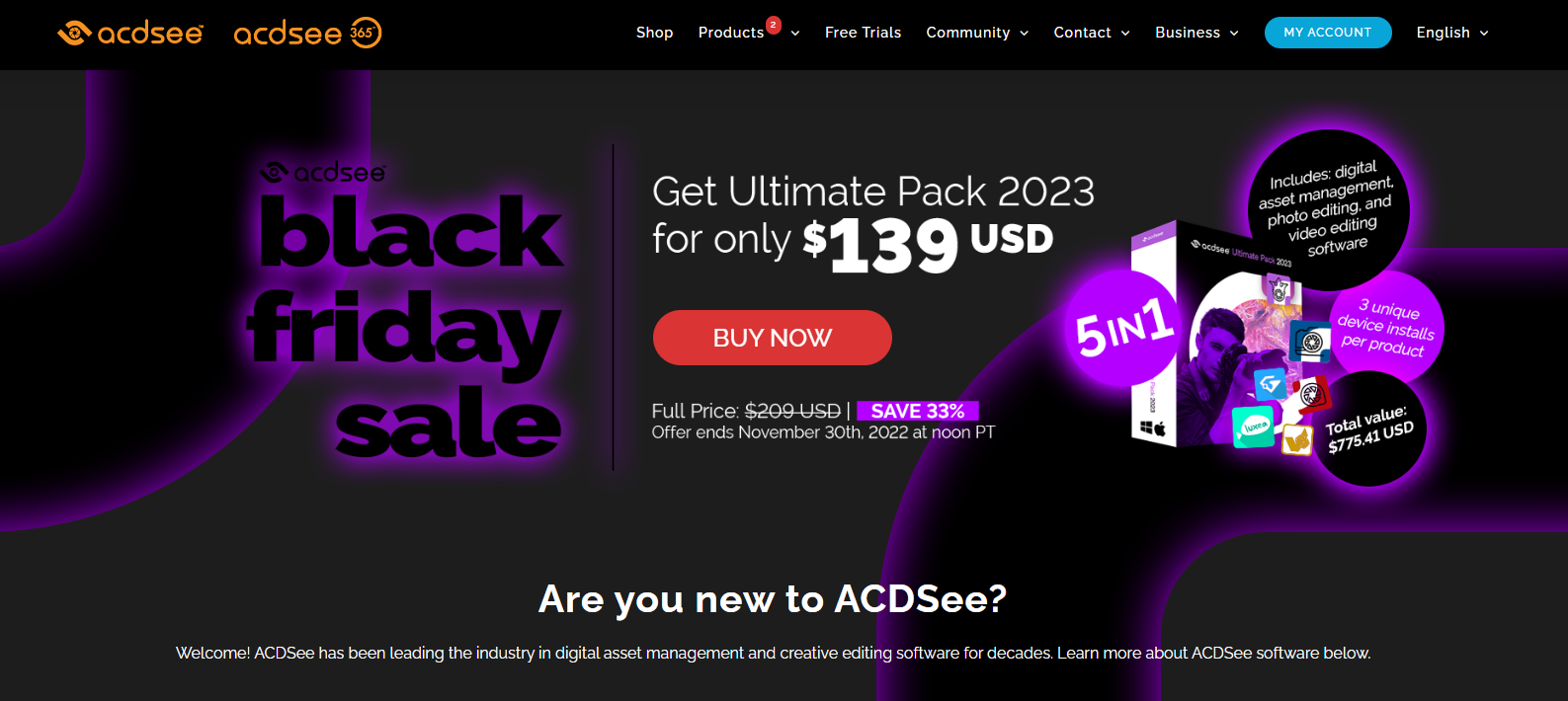Open the Shop menu item
The image size is (1568, 701).
click(654, 33)
